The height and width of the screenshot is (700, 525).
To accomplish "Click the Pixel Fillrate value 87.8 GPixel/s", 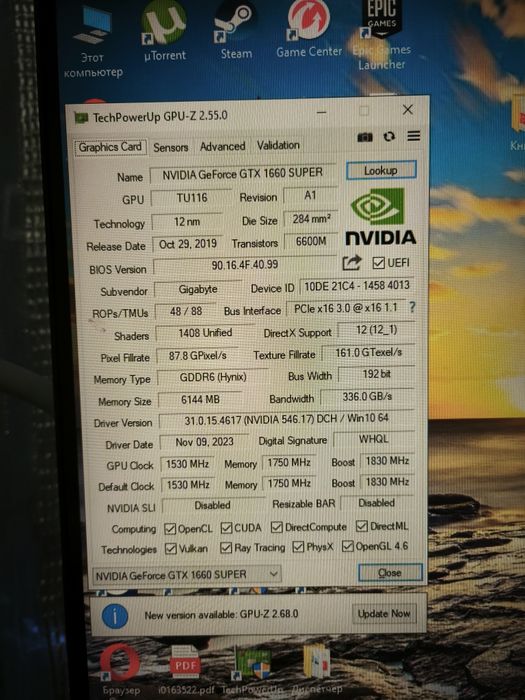I will point(197,356).
